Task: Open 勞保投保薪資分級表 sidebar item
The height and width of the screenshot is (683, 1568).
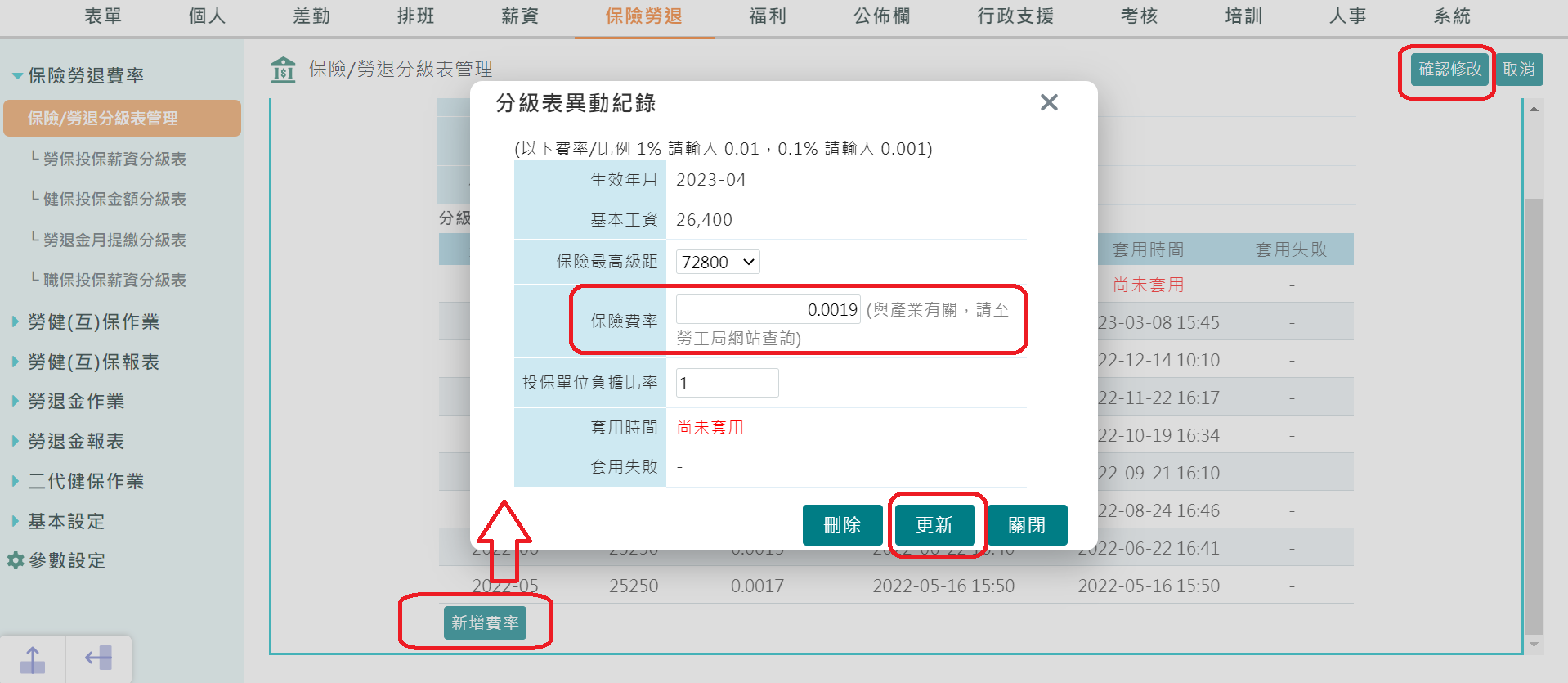Action: 114,160
